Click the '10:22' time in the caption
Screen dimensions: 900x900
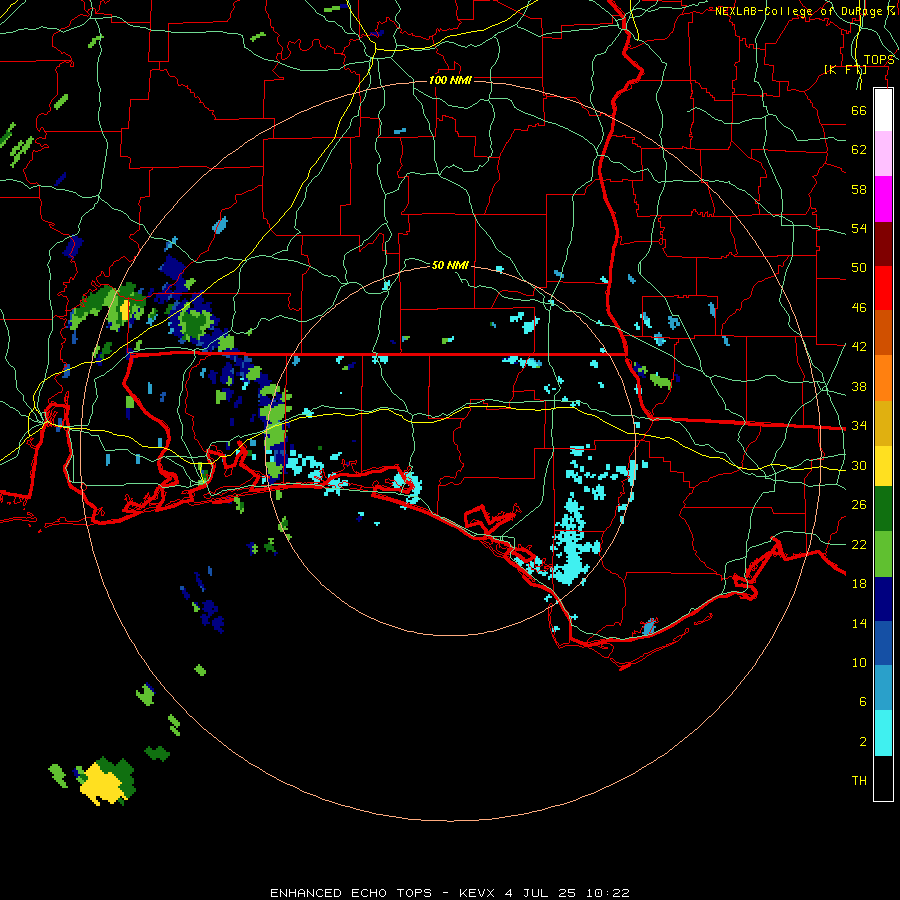608,893
